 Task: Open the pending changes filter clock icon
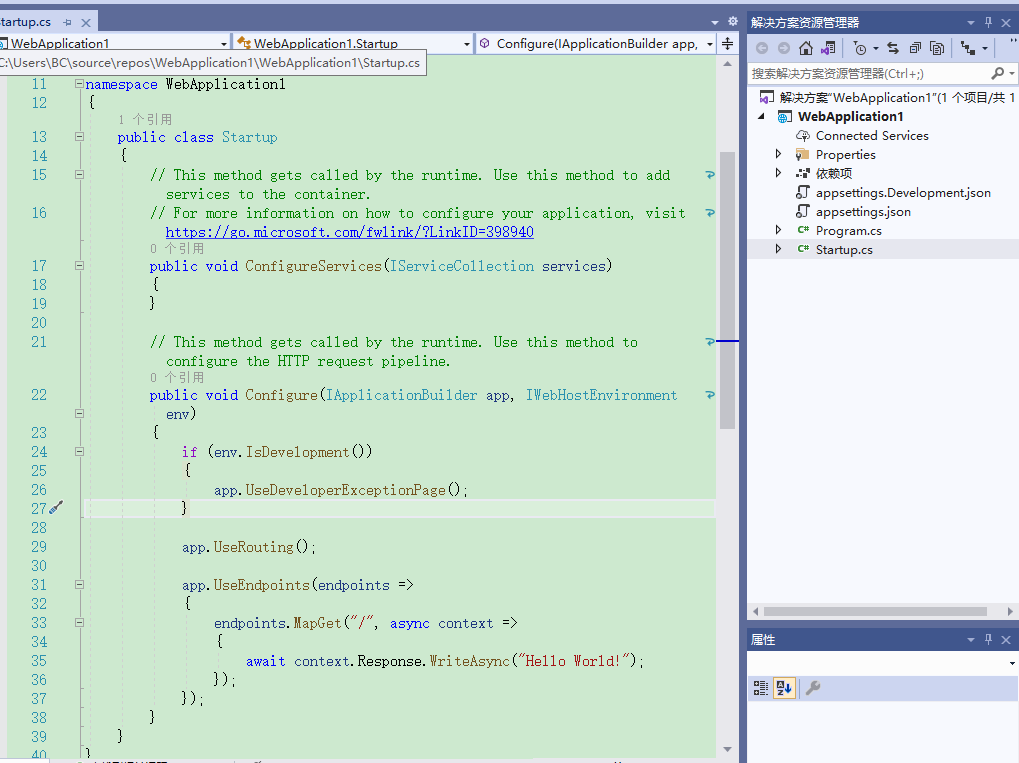tap(860, 48)
